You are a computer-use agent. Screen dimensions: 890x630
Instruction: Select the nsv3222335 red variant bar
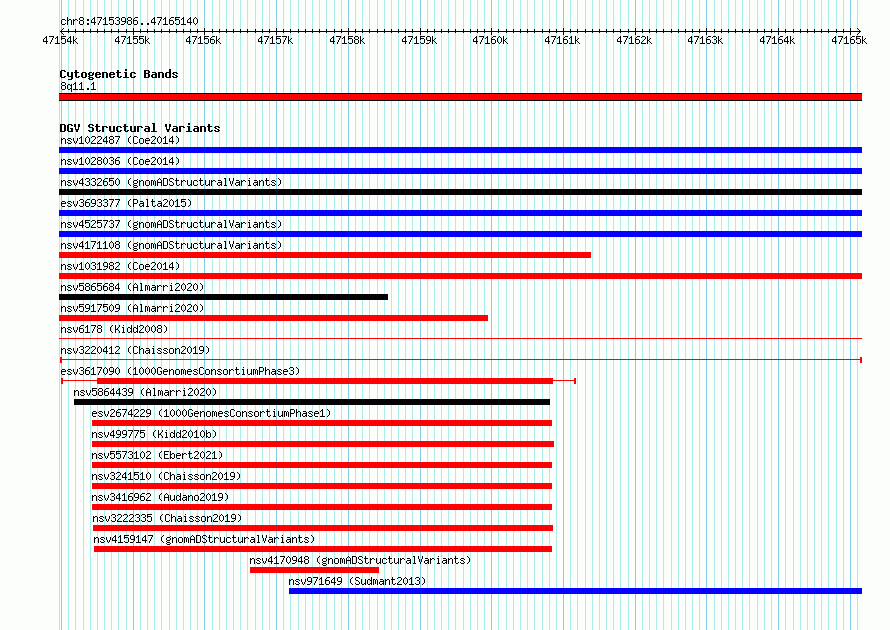pyautogui.click(x=323, y=528)
